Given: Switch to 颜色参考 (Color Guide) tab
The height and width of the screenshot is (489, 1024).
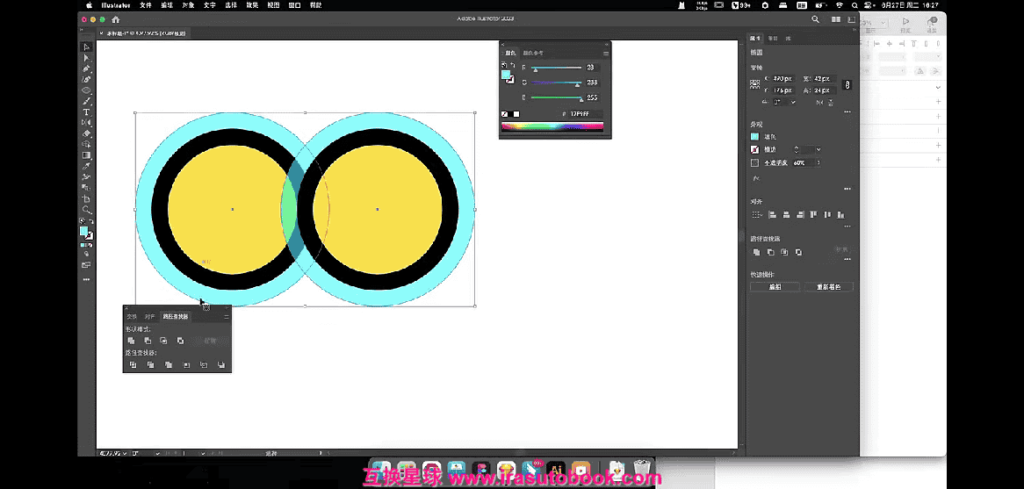Looking at the screenshot, I should pyautogui.click(x=533, y=53).
